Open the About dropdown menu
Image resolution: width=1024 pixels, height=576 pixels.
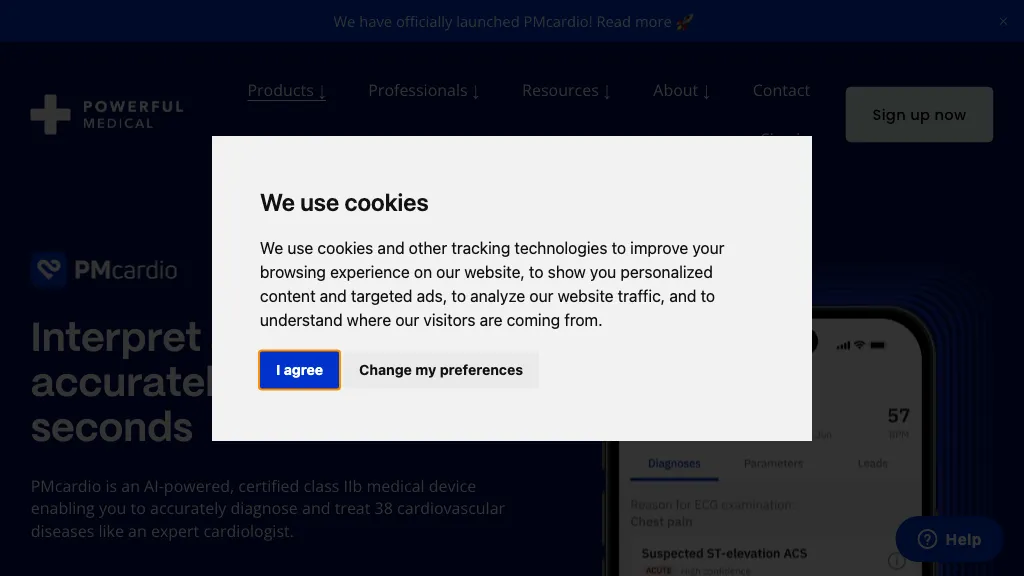(x=681, y=91)
